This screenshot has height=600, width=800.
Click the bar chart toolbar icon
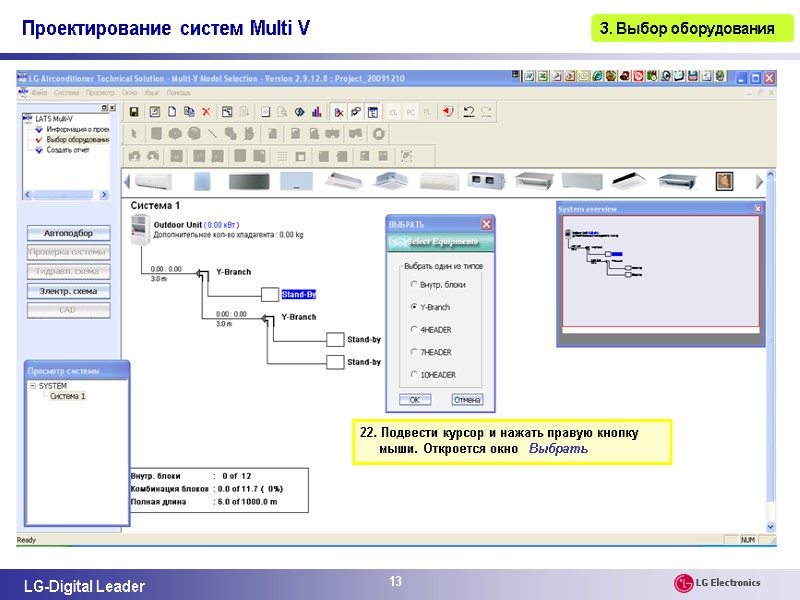(317, 112)
